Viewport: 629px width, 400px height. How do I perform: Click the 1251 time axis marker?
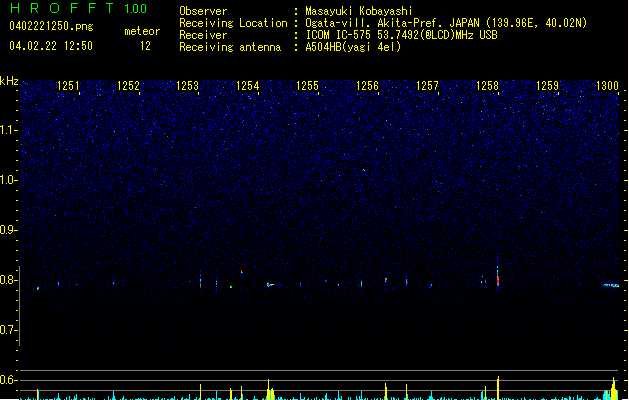coord(68,86)
